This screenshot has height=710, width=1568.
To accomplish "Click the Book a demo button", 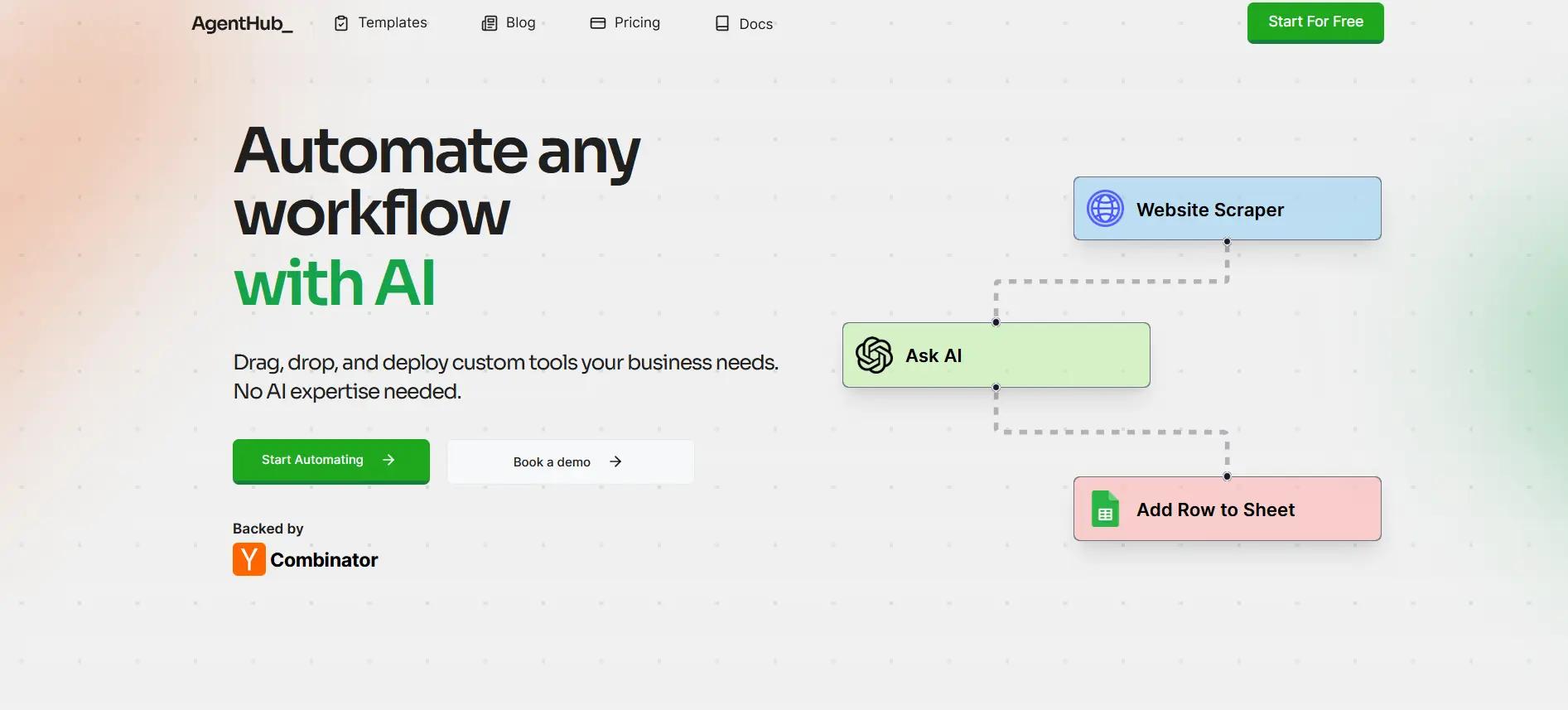I will click(571, 461).
